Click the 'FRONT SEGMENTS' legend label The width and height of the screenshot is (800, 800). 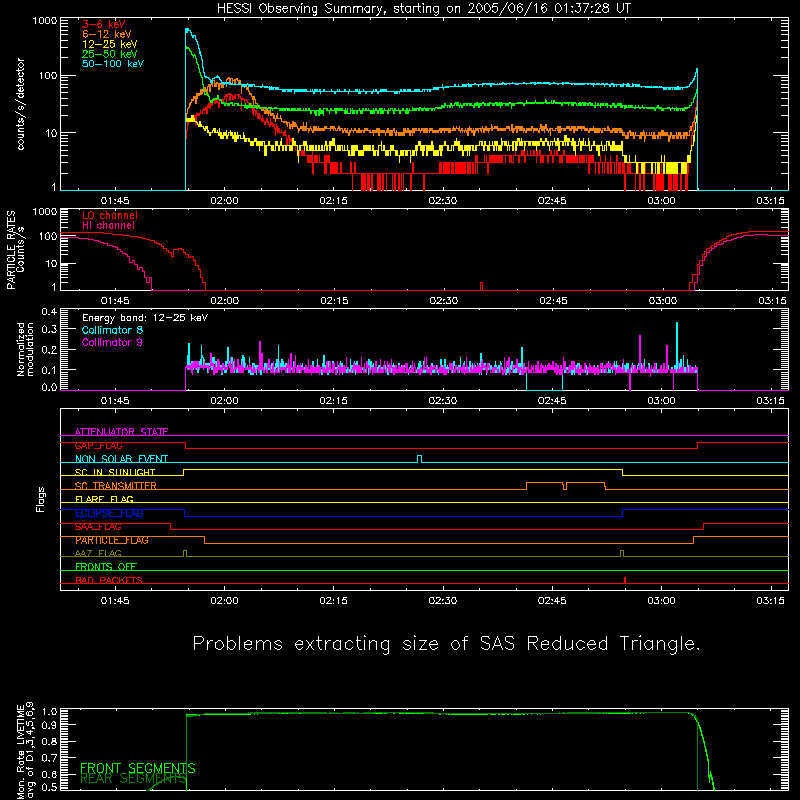point(138,768)
